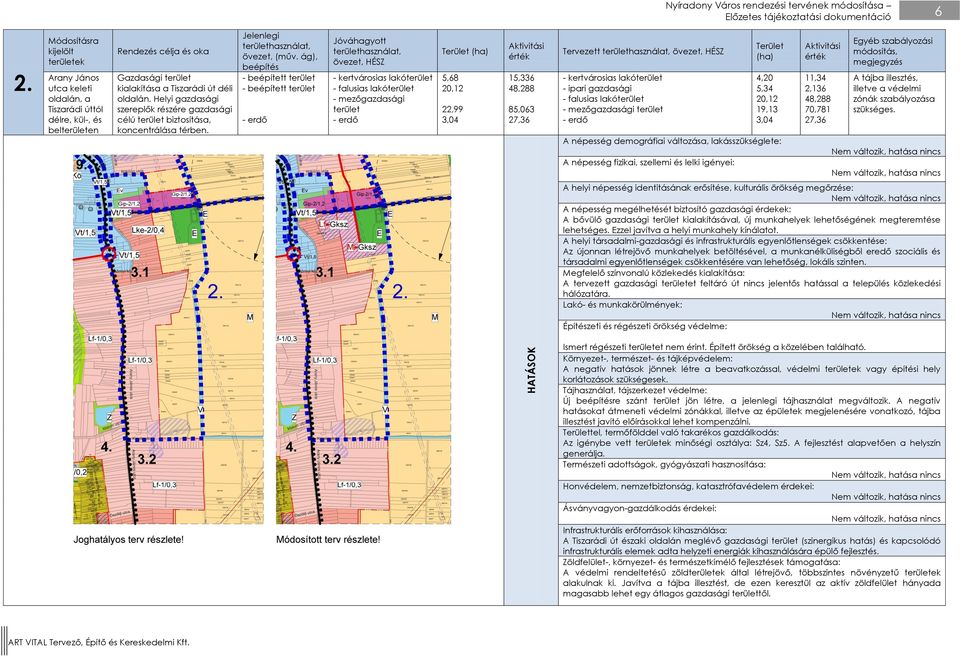Click heading 'Megfelelő színvonalú közlekedés kialakítása:'
Viewport: 960px width, 657px height.
653,272
